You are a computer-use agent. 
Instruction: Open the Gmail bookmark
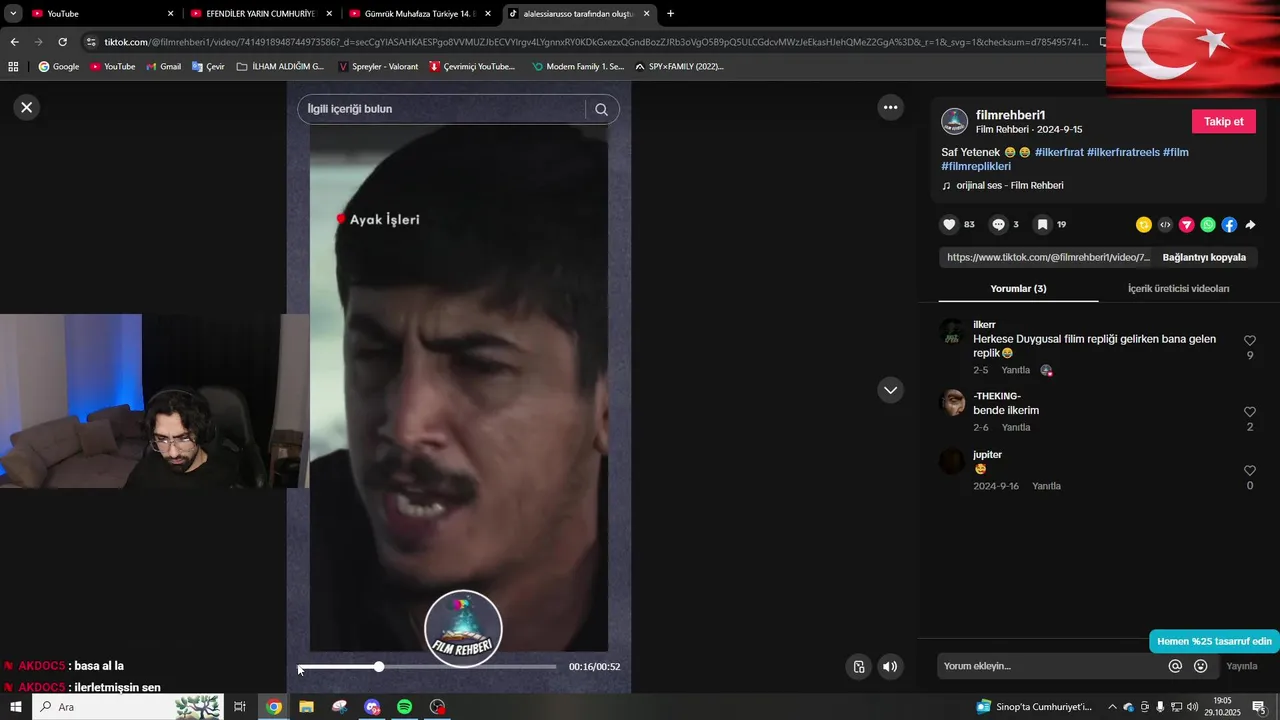pos(163,66)
